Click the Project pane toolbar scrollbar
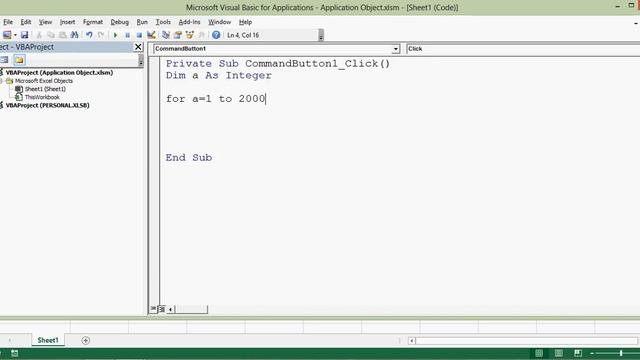The height and width of the screenshot is (360, 640). [141, 60]
